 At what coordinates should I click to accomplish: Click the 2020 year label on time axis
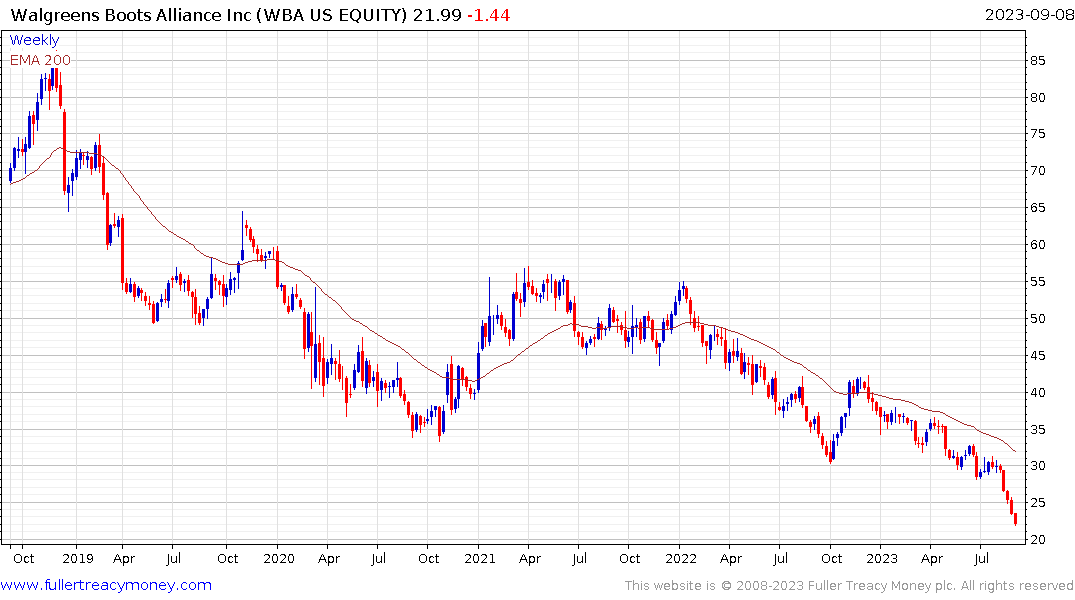(278, 558)
